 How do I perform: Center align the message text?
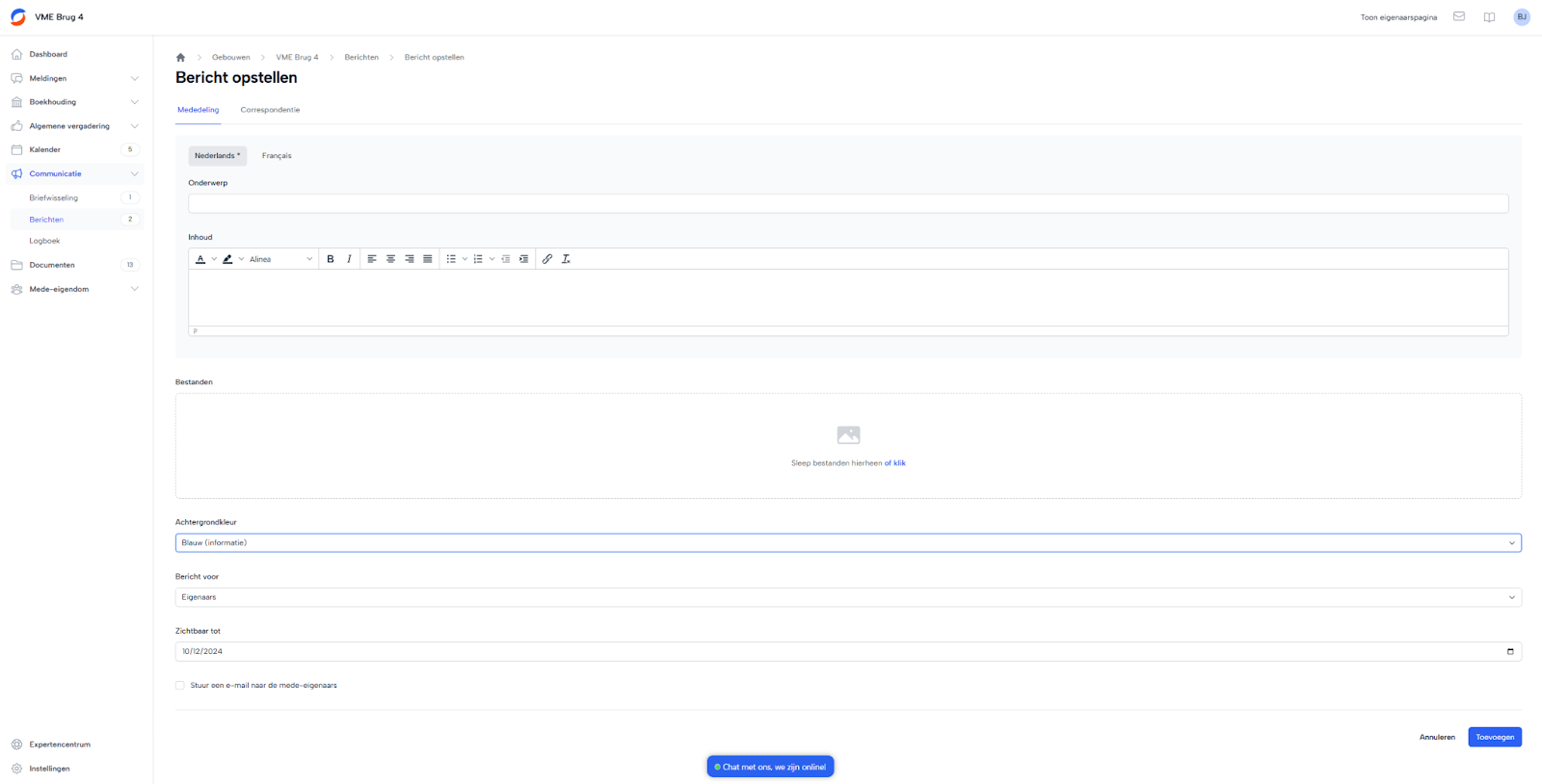(390, 259)
